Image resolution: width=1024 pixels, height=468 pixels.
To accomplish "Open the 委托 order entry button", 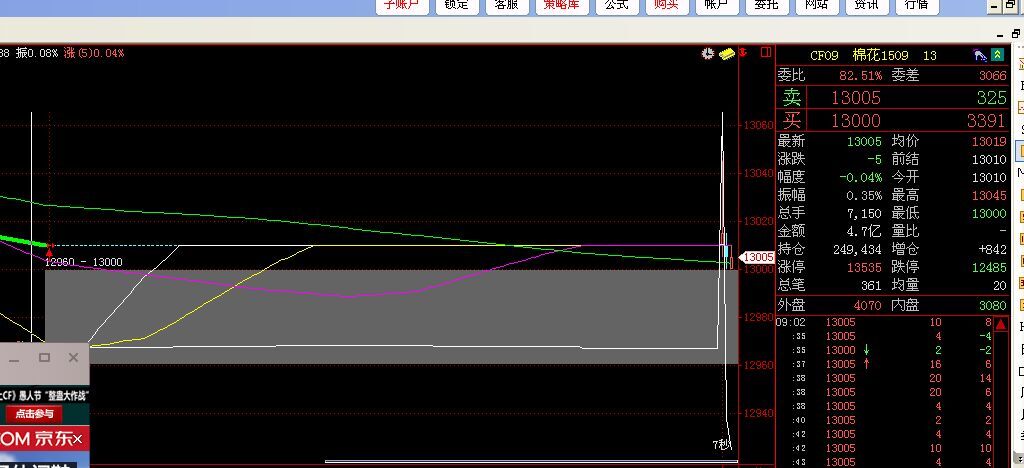I will 766,5.
